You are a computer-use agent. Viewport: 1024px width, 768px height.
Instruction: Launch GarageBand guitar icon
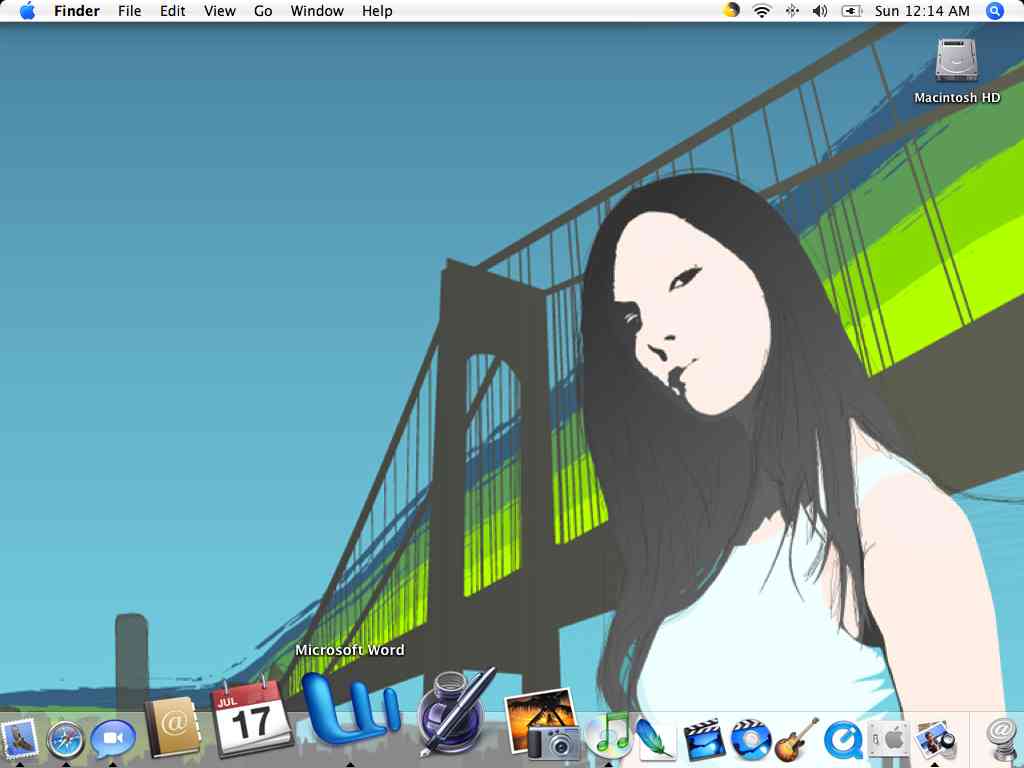(797, 739)
